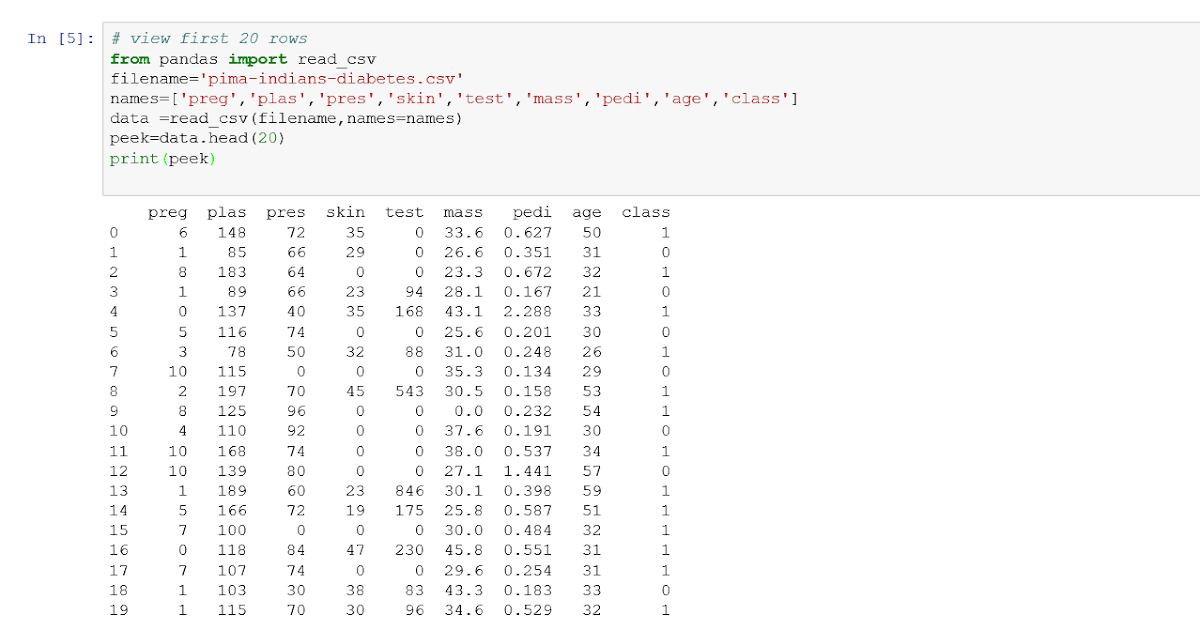Click the print(peek) statement
Image resolution: width=1200 pixels, height=630 pixels.
pos(163,157)
